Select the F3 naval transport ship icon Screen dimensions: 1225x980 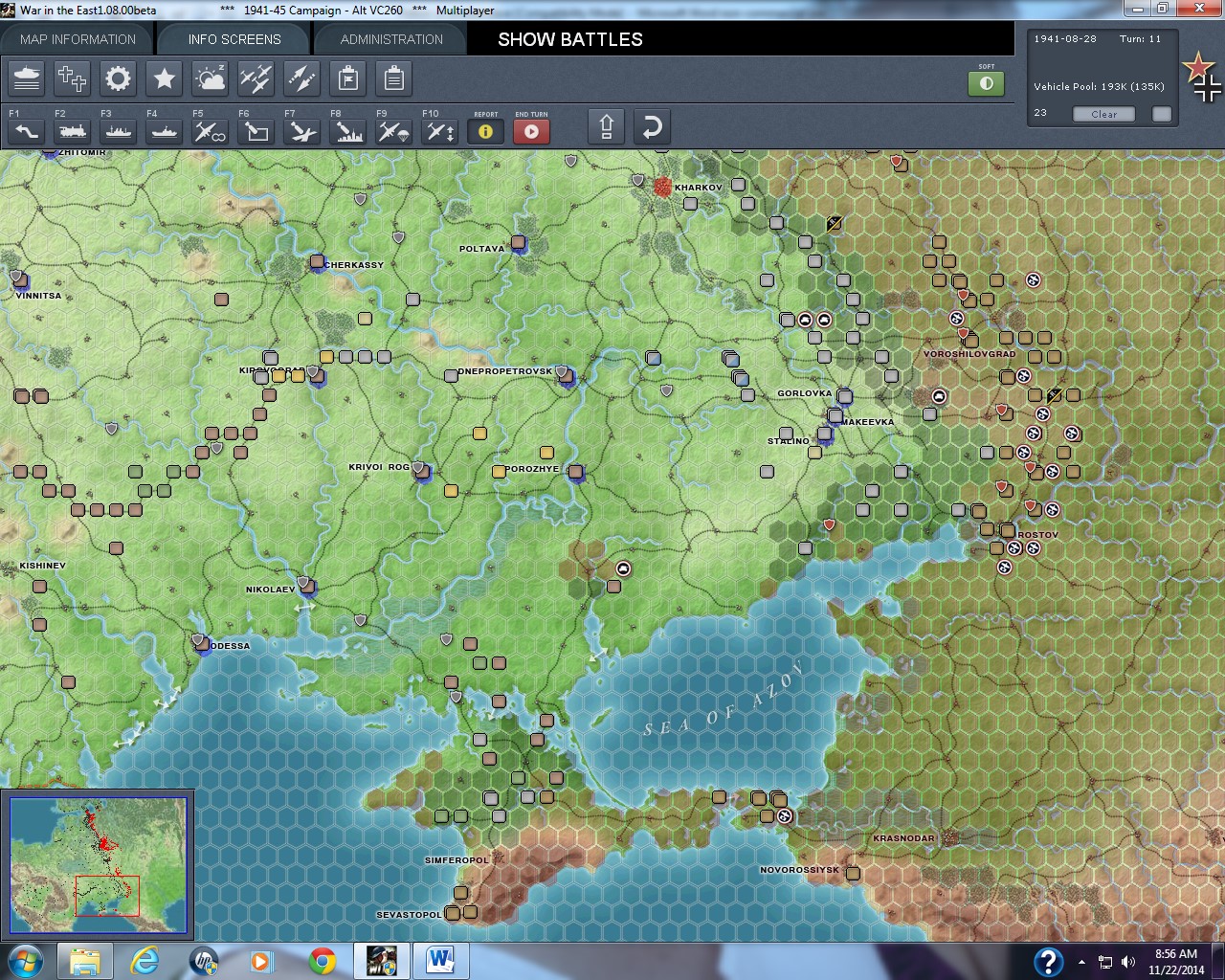(118, 130)
